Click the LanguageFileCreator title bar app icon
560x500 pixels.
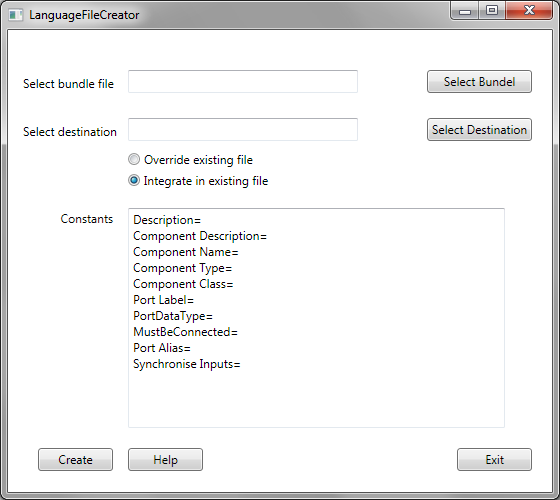coord(15,15)
